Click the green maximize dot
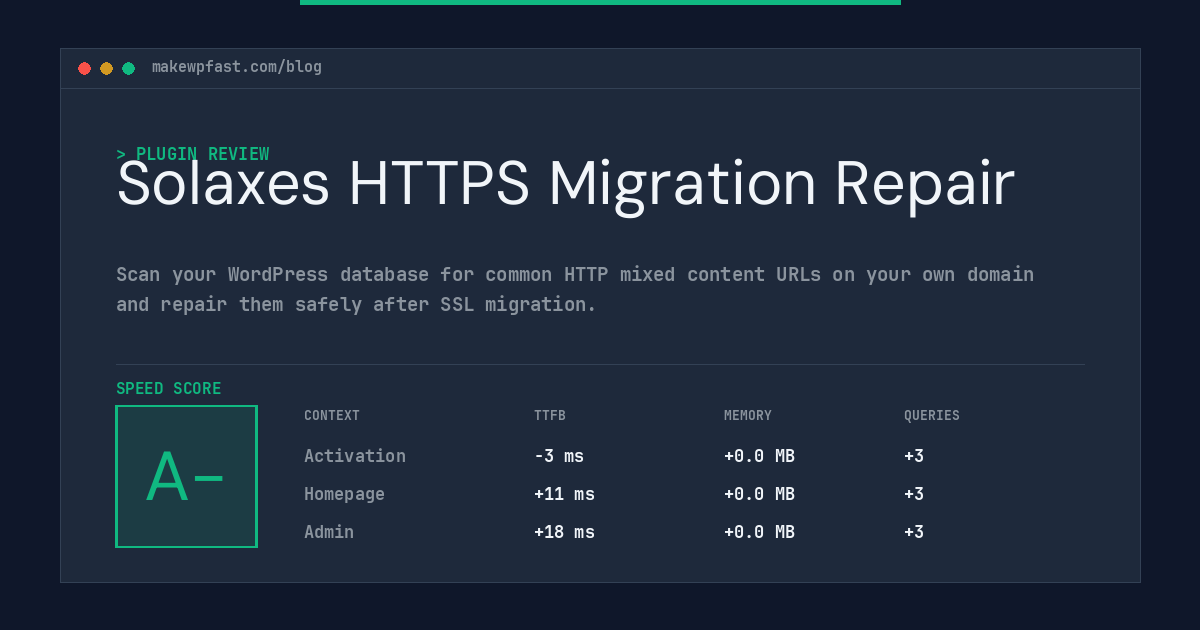Image resolution: width=1200 pixels, height=630 pixels. 128,68
